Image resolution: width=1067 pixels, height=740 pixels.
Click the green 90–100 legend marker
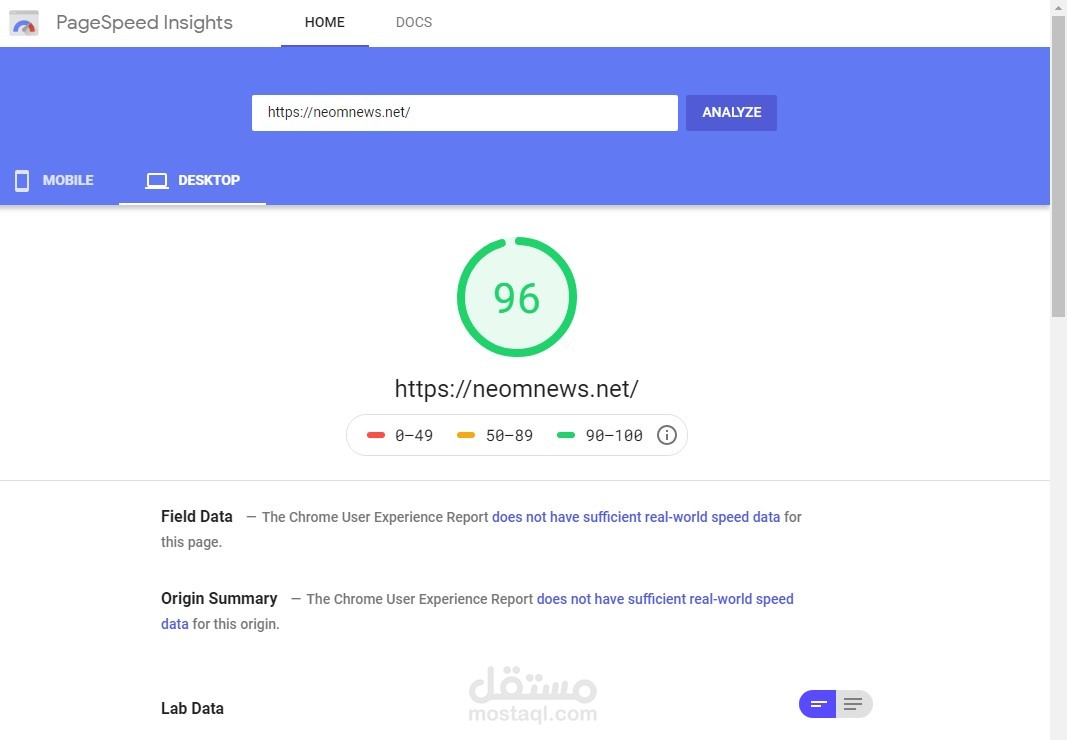pyautogui.click(x=566, y=435)
